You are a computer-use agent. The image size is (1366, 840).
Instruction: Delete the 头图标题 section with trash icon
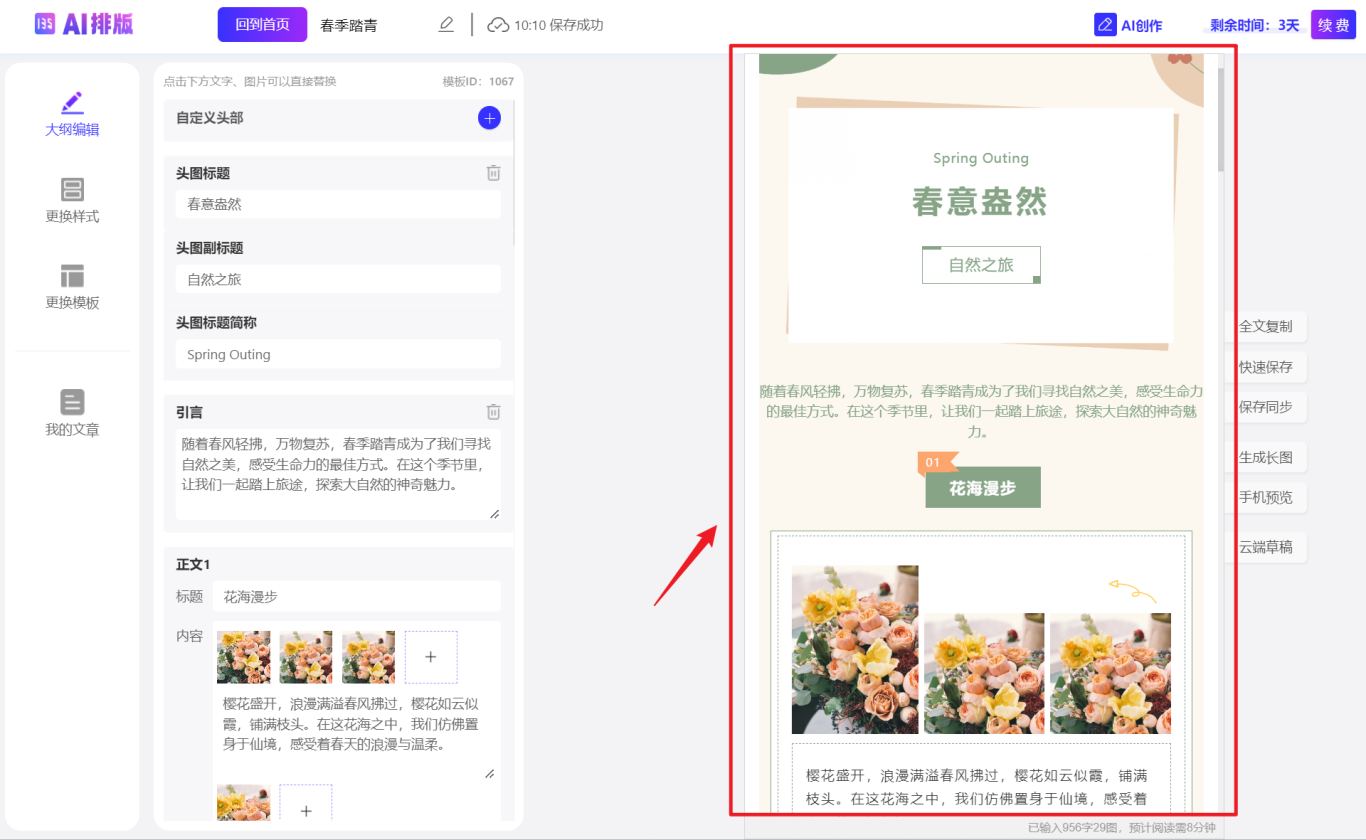pos(493,173)
